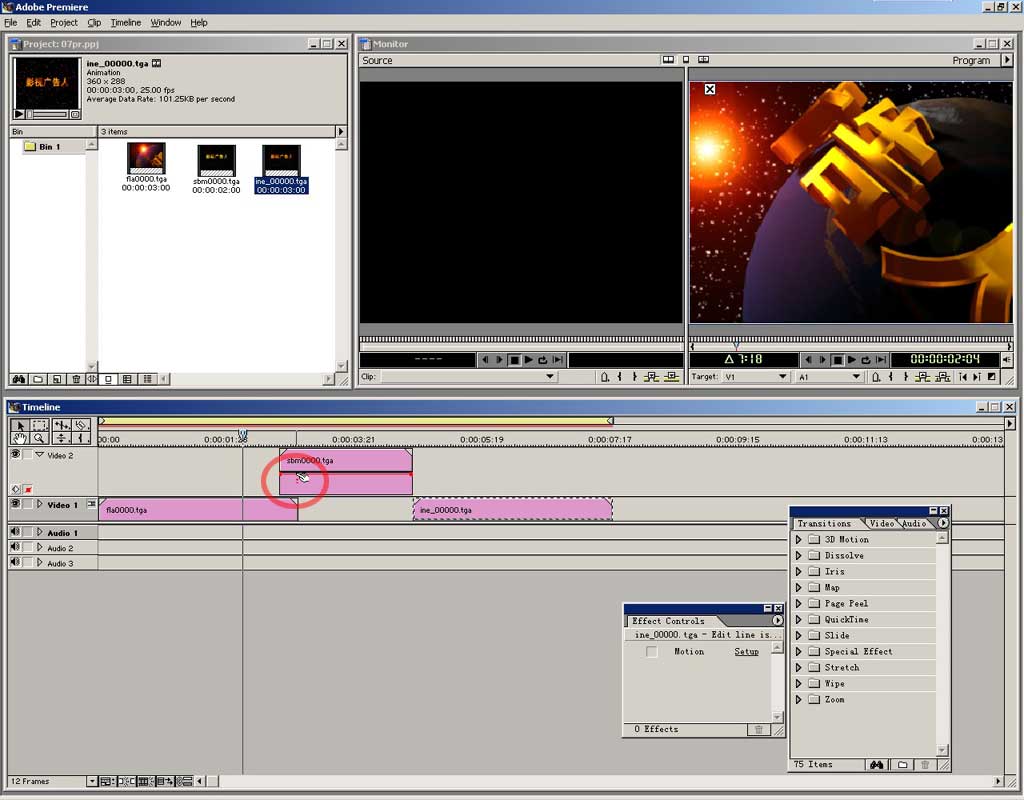The image size is (1024, 800).
Task: Open the Timeline menu
Action: point(125,22)
